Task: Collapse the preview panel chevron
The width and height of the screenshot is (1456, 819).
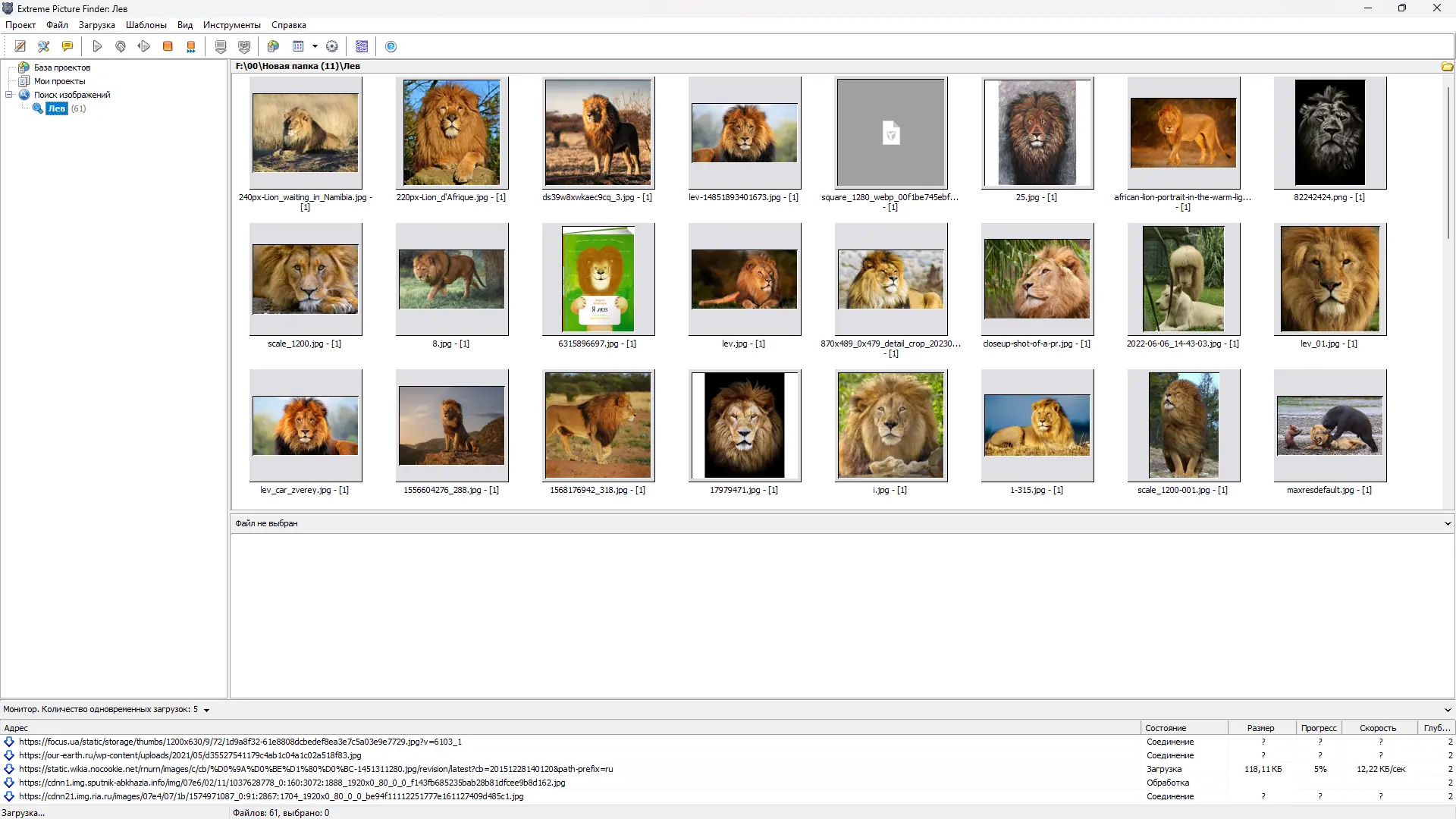Action: pos(1447,523)
